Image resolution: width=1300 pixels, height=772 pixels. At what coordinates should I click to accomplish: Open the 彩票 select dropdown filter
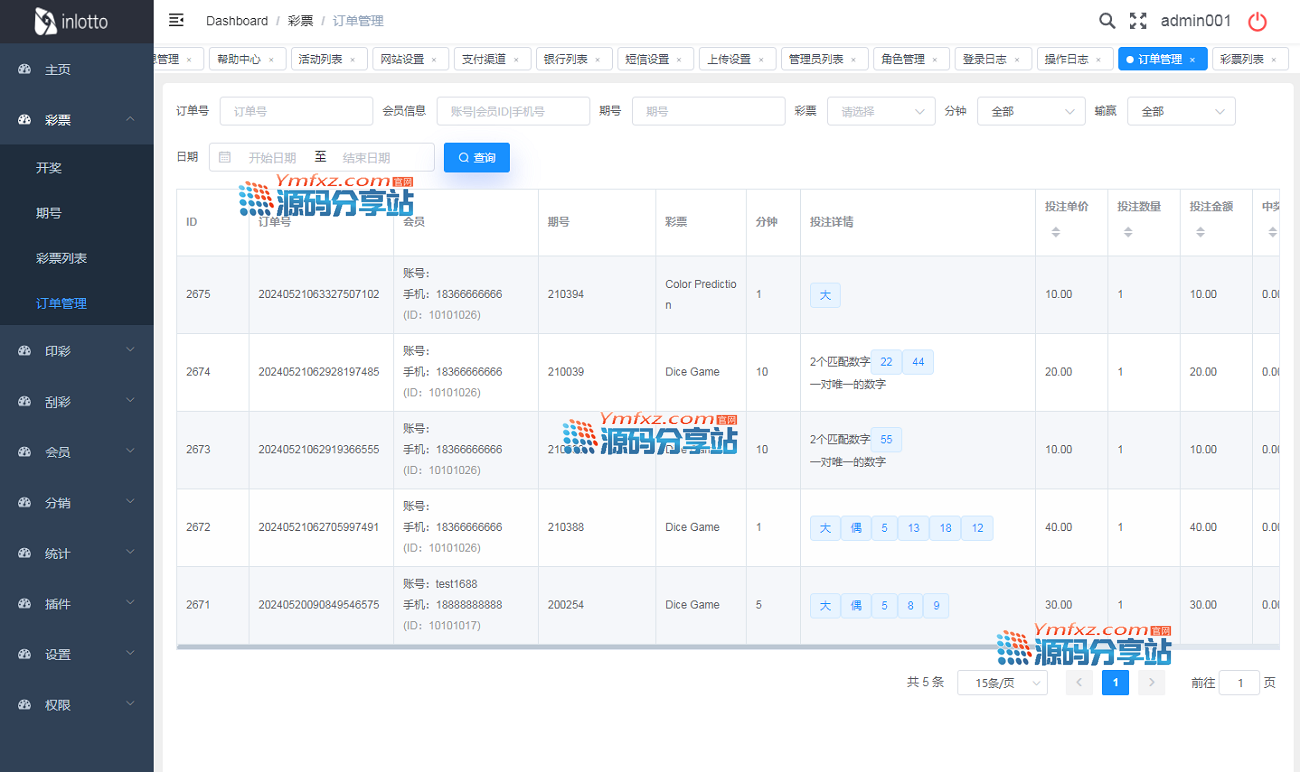[880, 111]
